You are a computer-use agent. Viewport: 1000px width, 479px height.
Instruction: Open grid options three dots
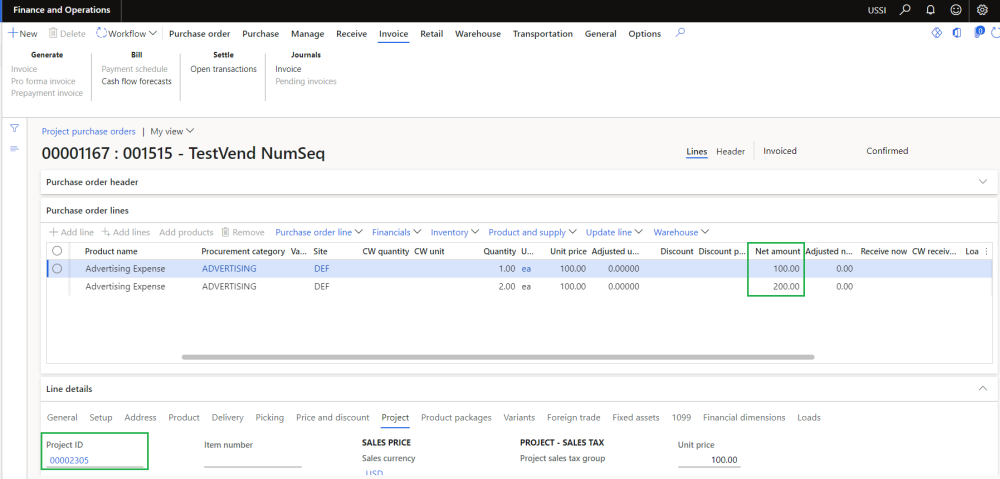987,251
